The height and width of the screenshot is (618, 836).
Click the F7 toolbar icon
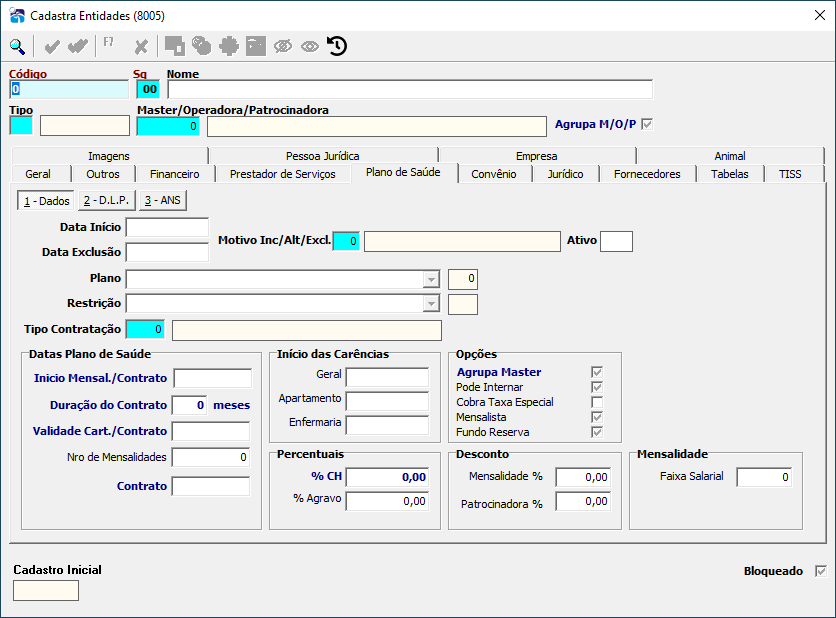pyautogui.click(x=108, y=42)
